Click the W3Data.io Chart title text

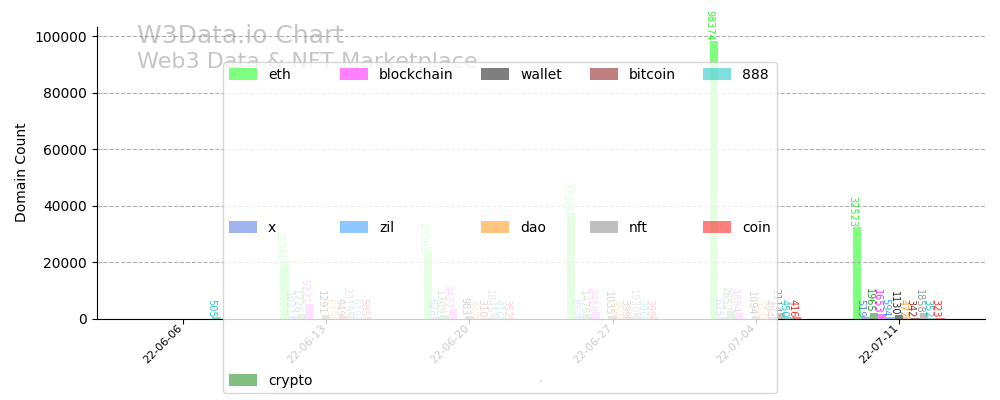[x=240, y=36]
